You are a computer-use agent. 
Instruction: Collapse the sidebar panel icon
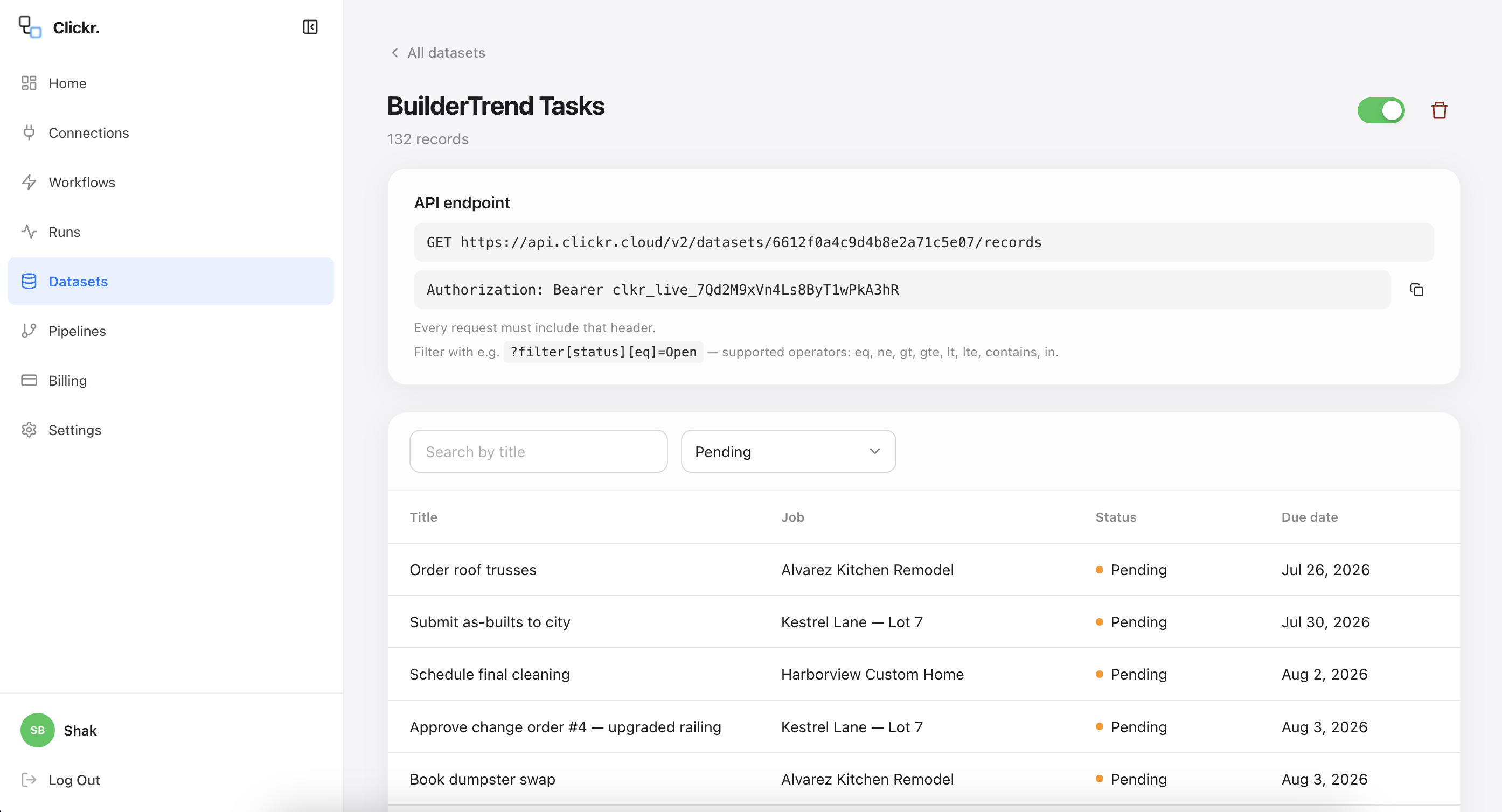[310, 27]
